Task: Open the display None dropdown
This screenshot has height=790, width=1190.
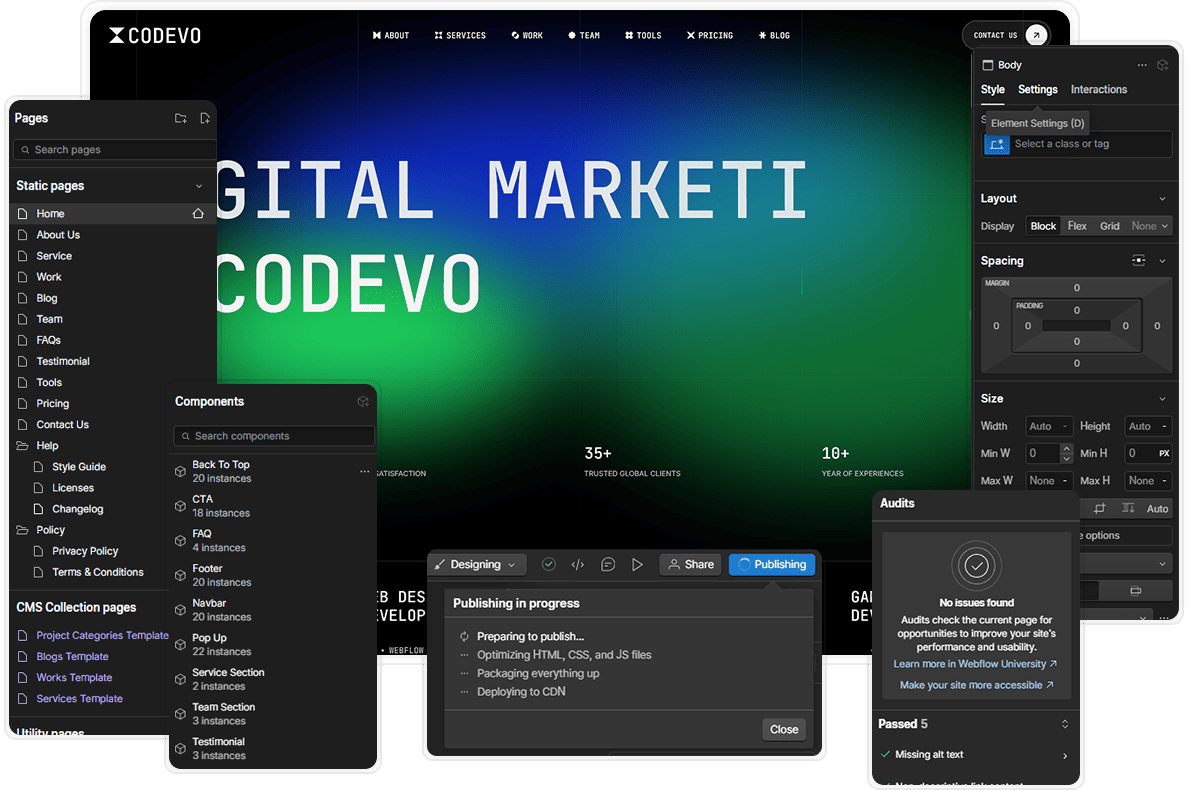Action: pyautogui.click(x=1150, y=226)
